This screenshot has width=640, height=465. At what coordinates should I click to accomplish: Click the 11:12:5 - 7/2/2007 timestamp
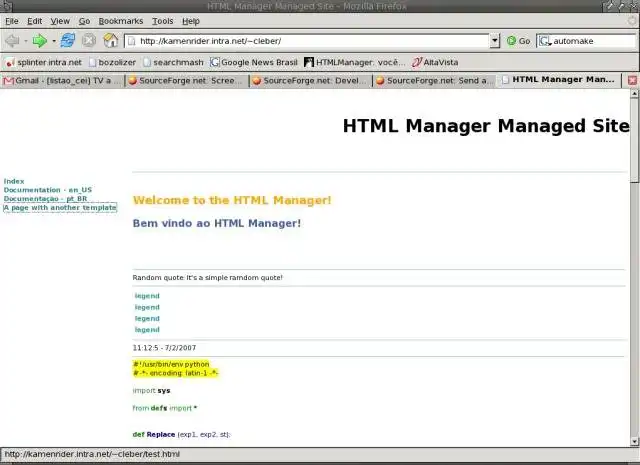coord(164,348)
